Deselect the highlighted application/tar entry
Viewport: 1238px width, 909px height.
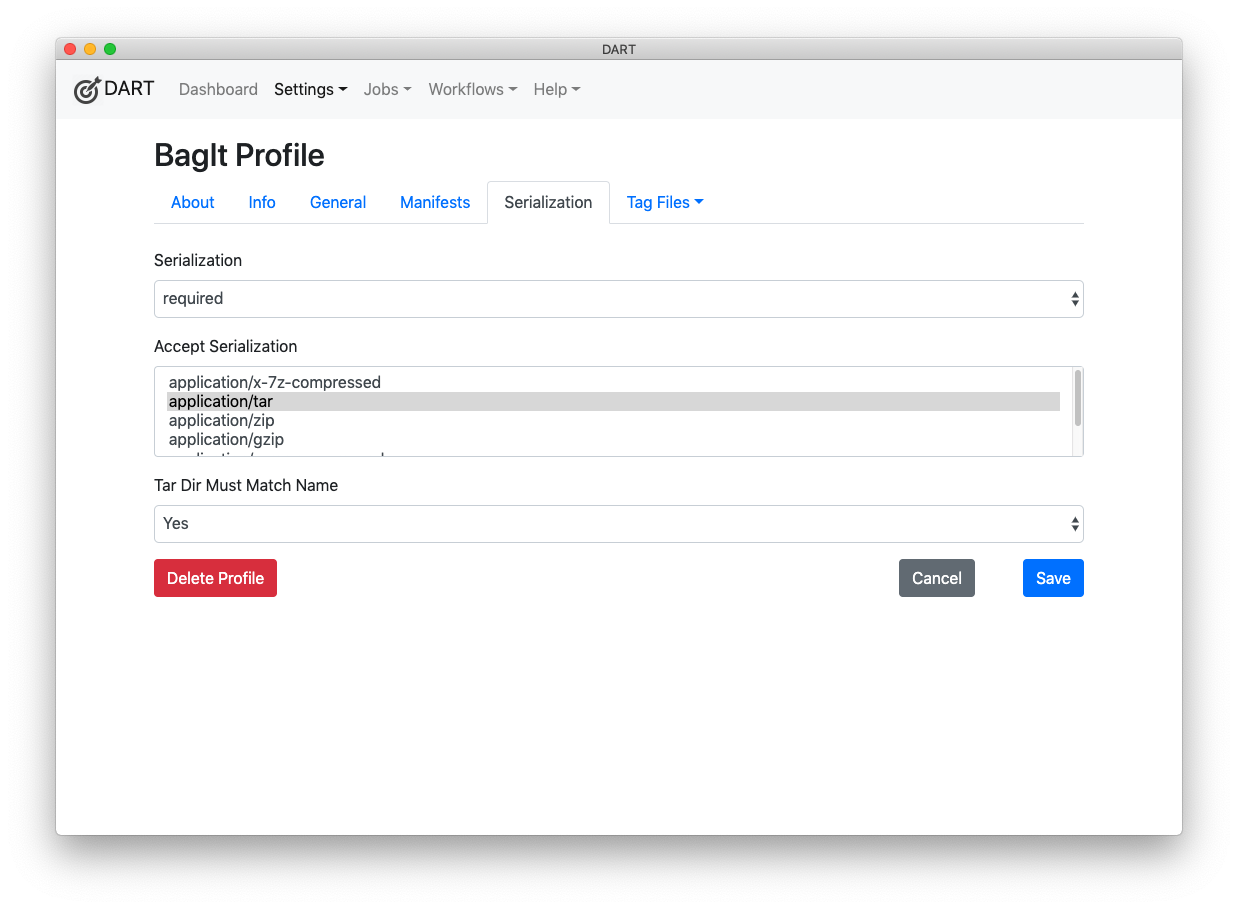click(x=221, y=401)
